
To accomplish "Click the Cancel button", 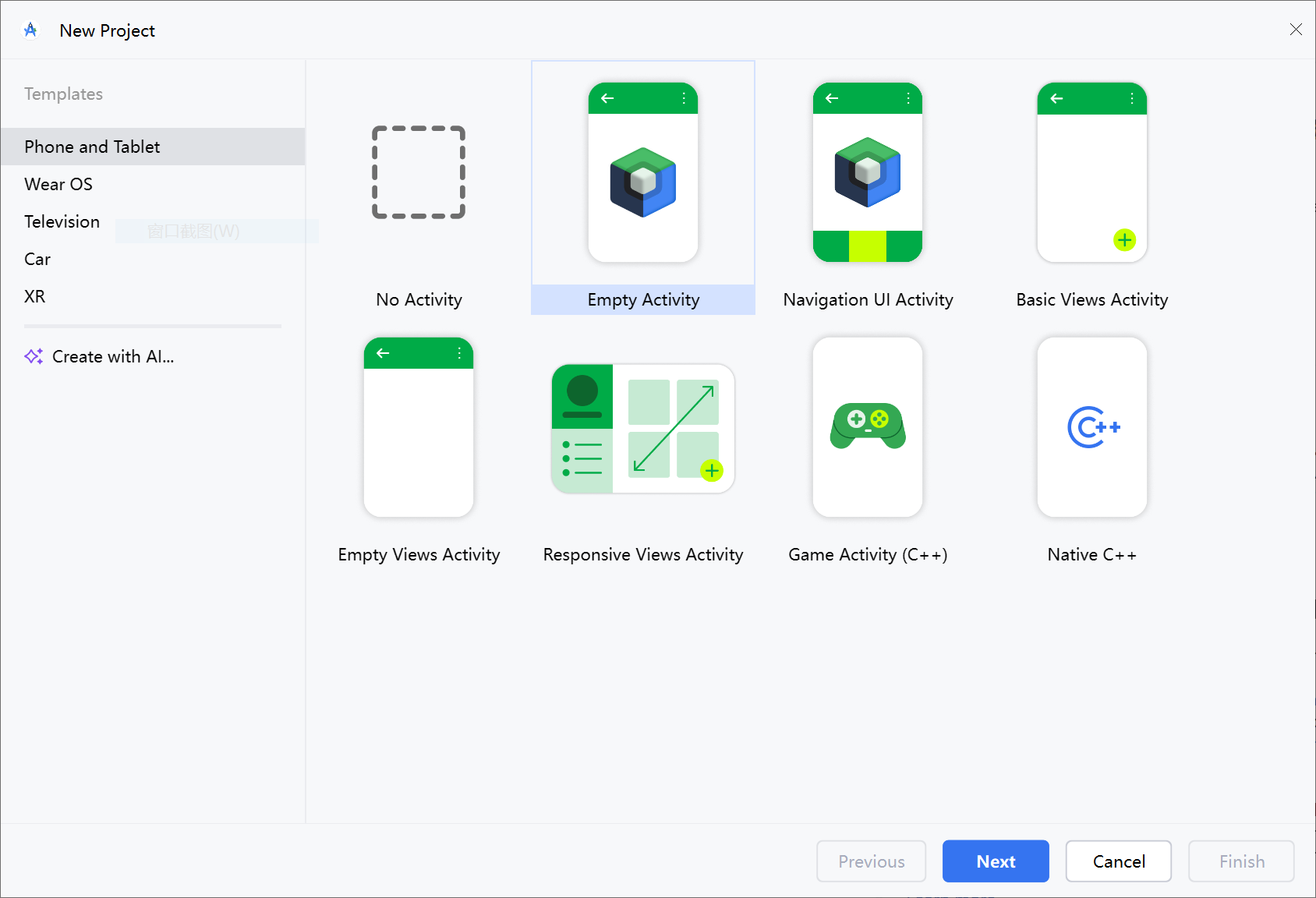I will [1119, 861].
